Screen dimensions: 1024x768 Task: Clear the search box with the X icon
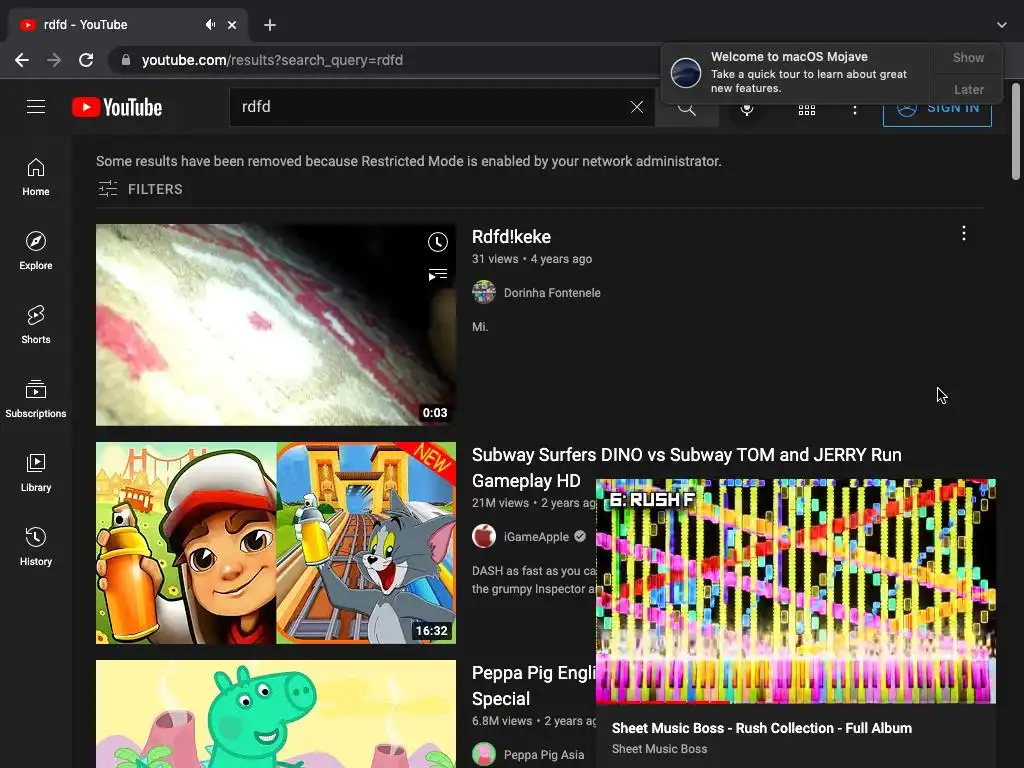(637, 107)
